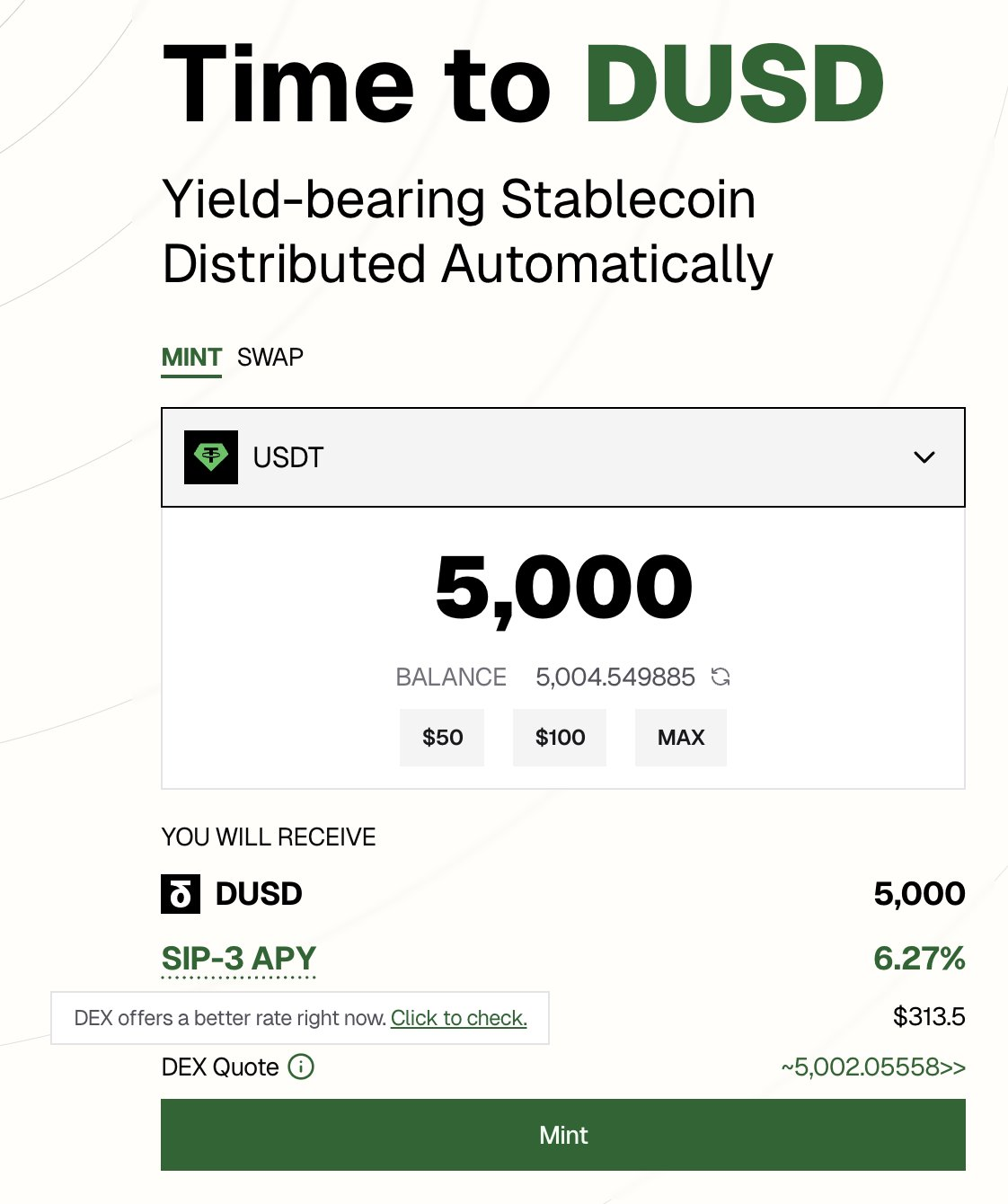Screen dimensions: 1008x1204
Task: Click the DEX Quote label
Action: pyautogui.click(x=220, y=1067)
